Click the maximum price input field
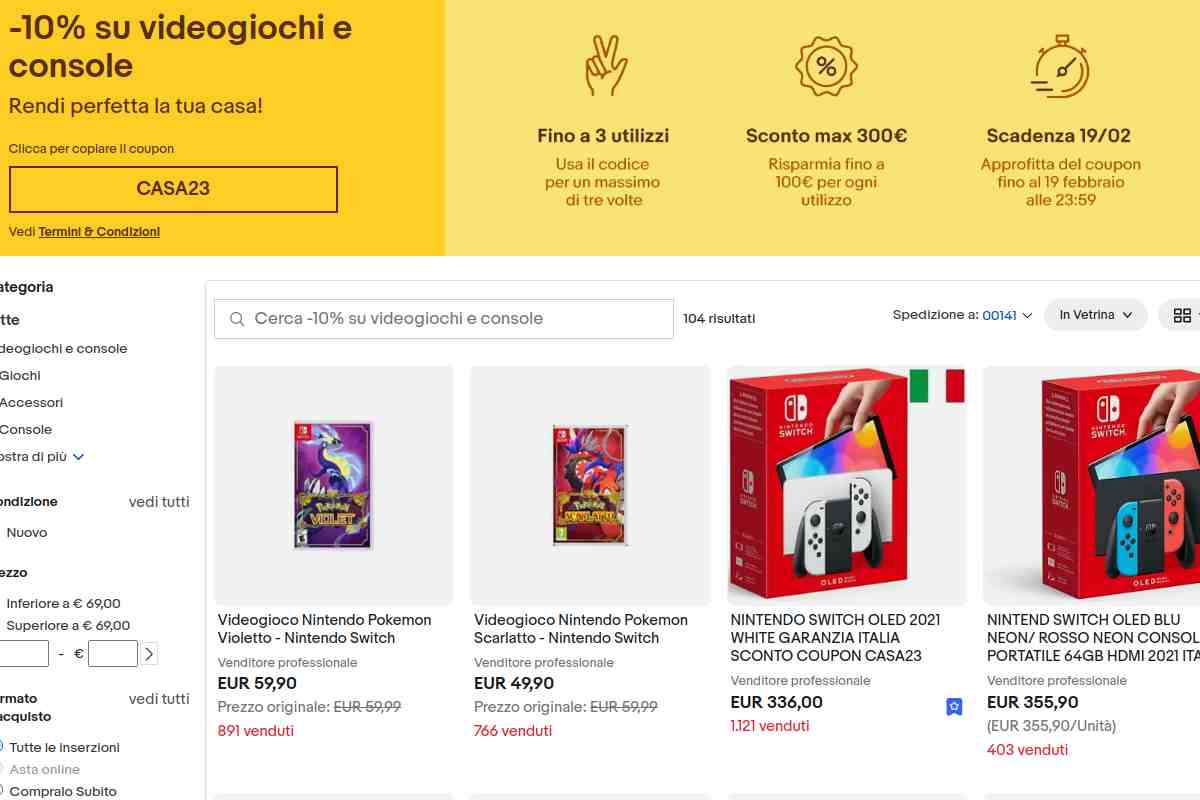 point(112,654)
